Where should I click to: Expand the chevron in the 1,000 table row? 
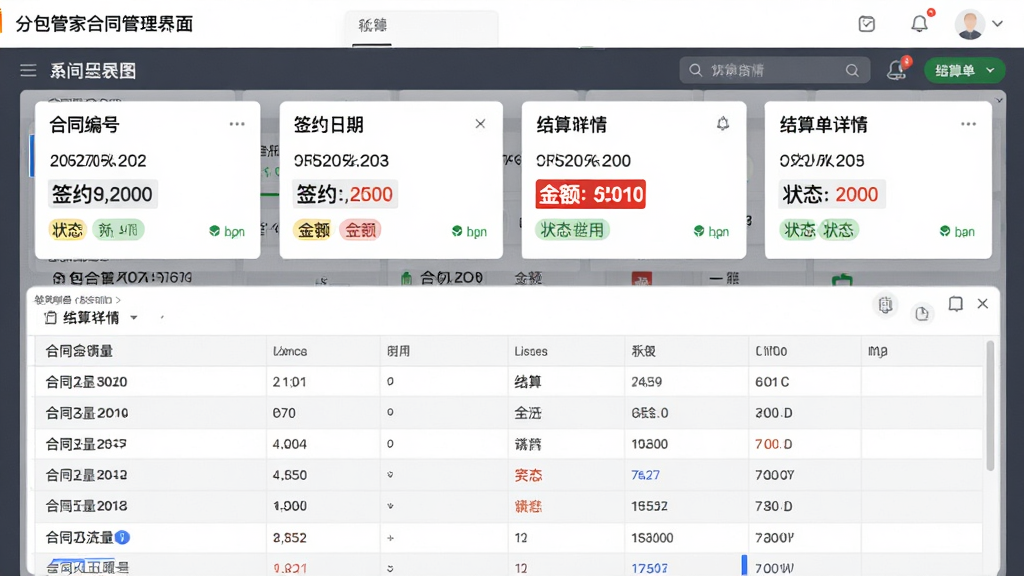click(390, 506)
